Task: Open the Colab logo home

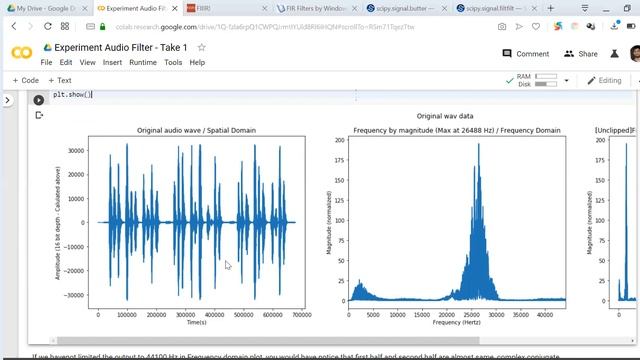Action: point(22,53)
